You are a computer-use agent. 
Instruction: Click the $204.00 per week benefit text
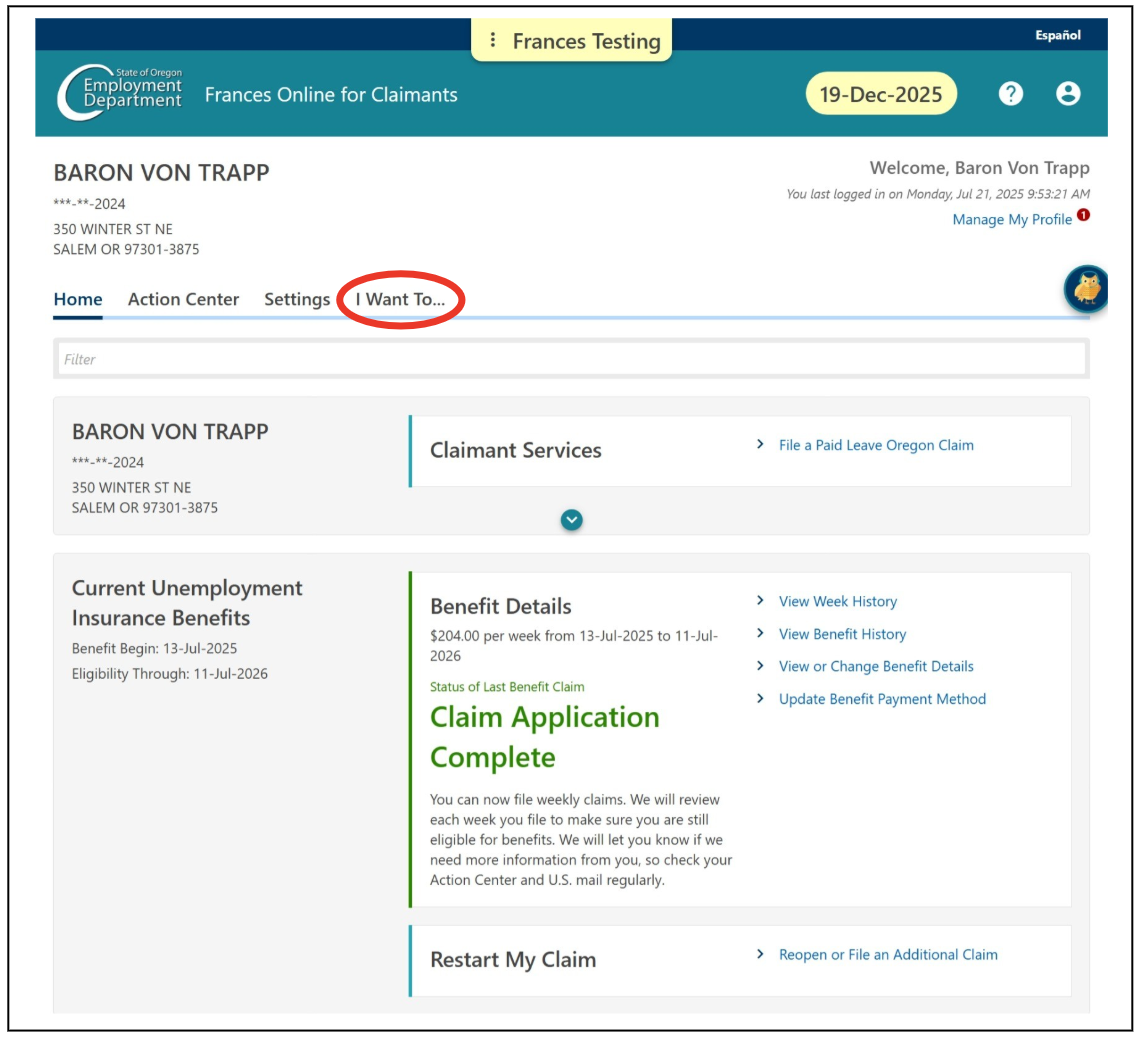(x=574, y=645)
